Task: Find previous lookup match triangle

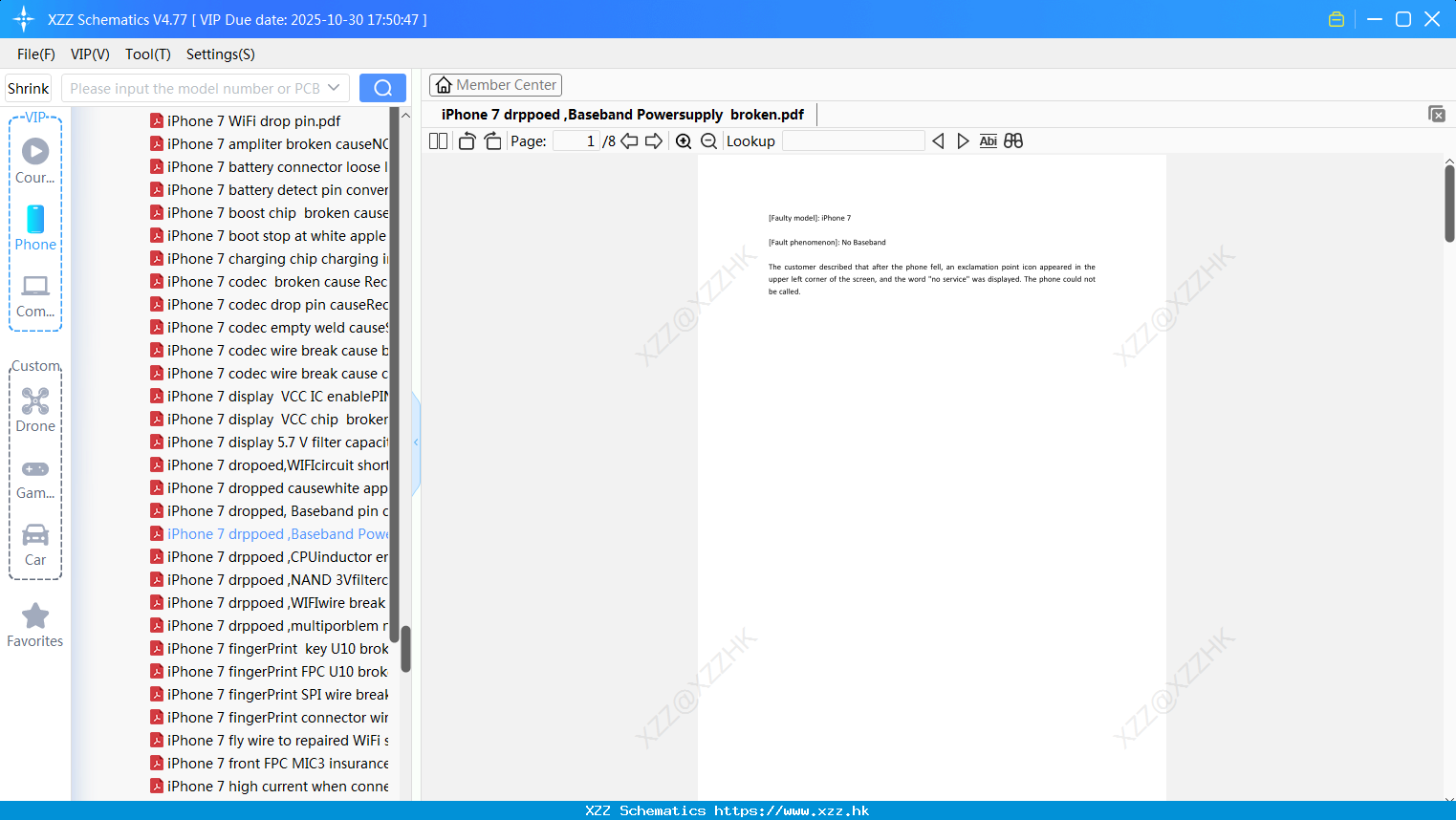Action: pos(938,140)
